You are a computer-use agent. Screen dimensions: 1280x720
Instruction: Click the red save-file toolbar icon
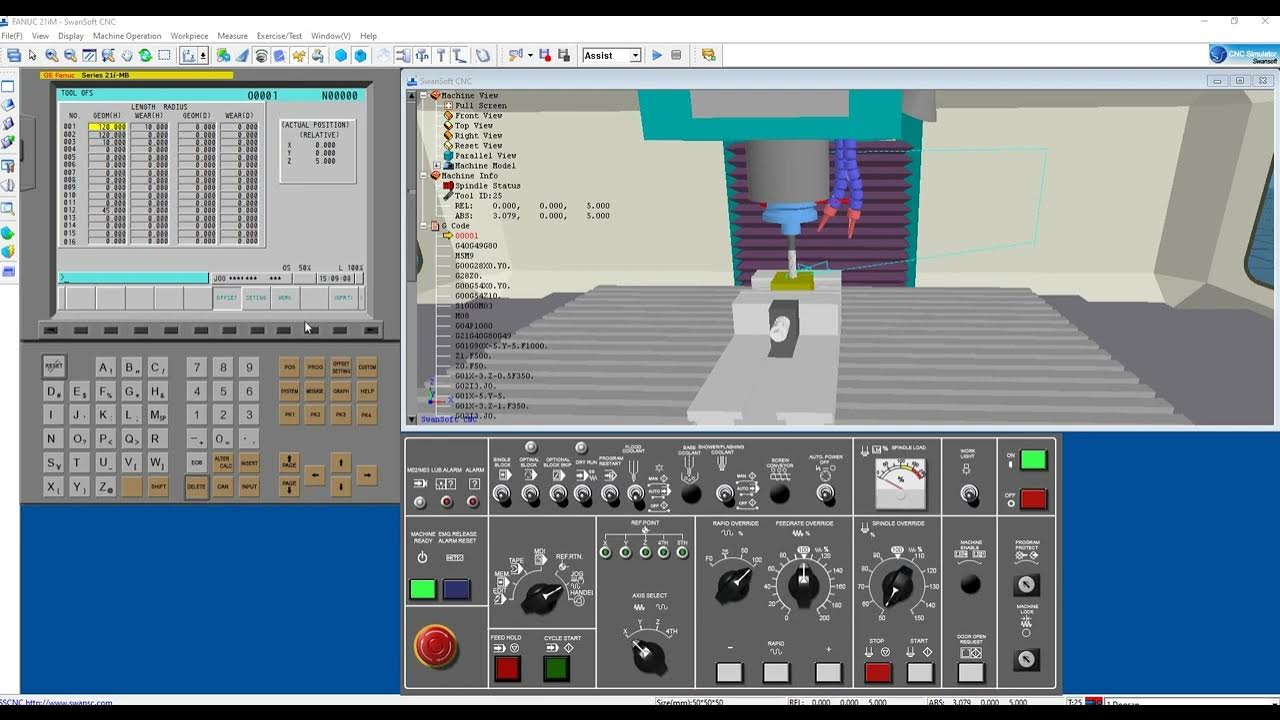[x=545, y=56]
